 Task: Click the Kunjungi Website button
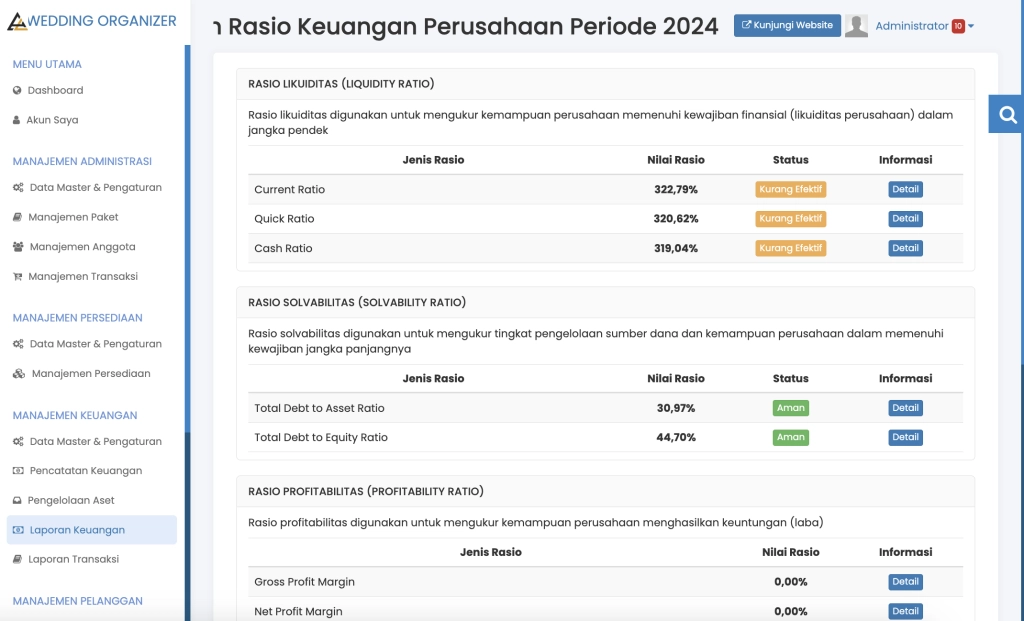[x=787, y=25]
